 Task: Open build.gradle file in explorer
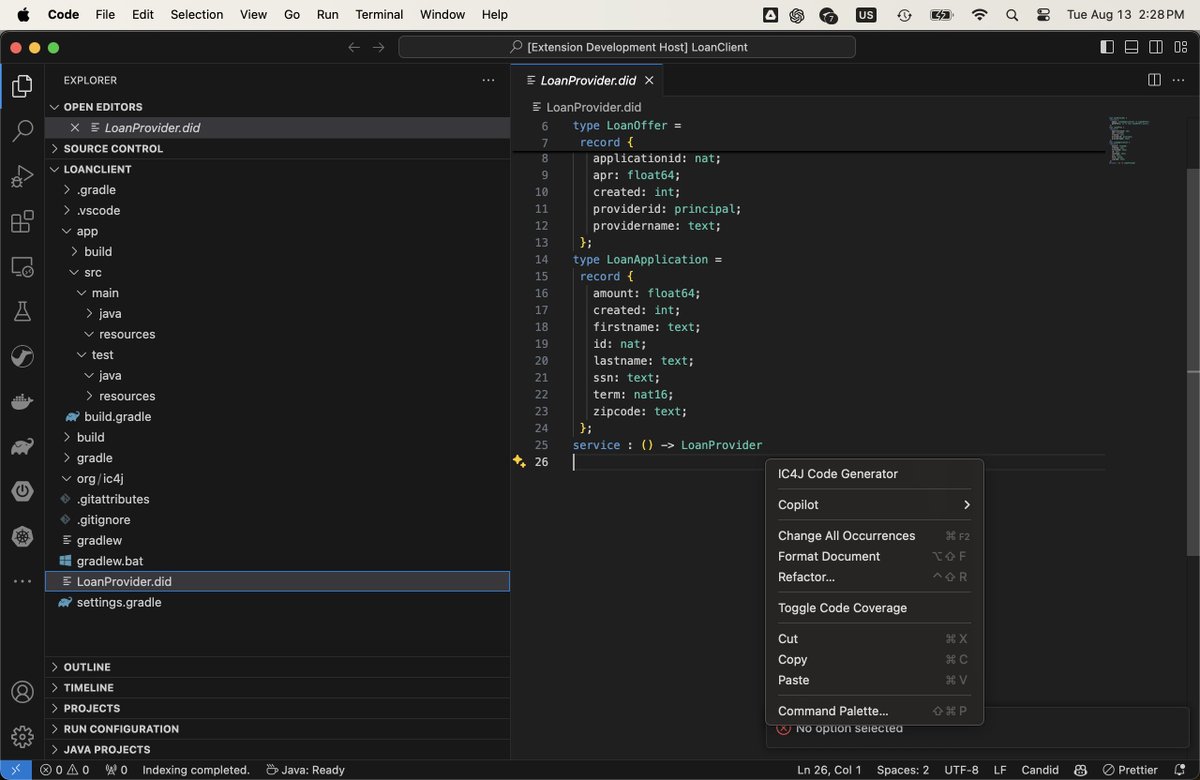[x=277, y=417]
